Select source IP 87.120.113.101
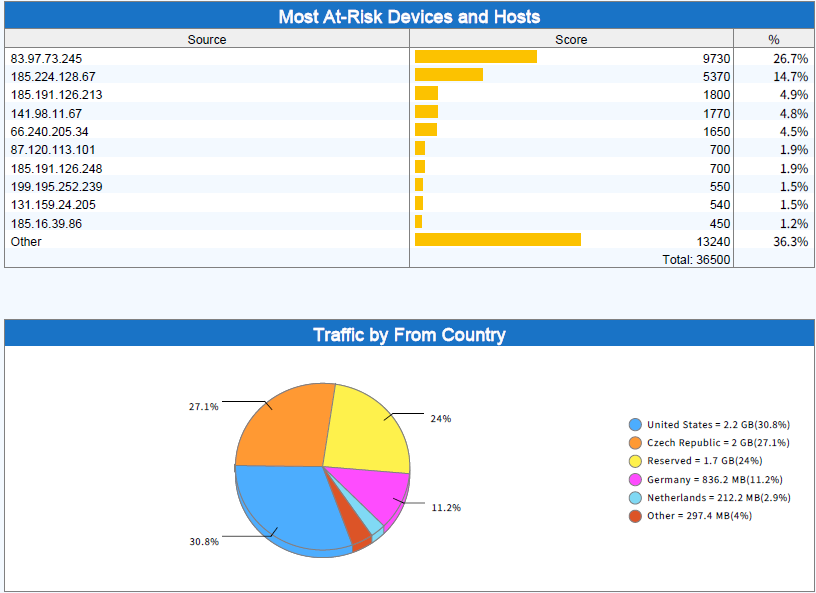The image size is (816, 593). pyautogui.click(x=53, y=150)
